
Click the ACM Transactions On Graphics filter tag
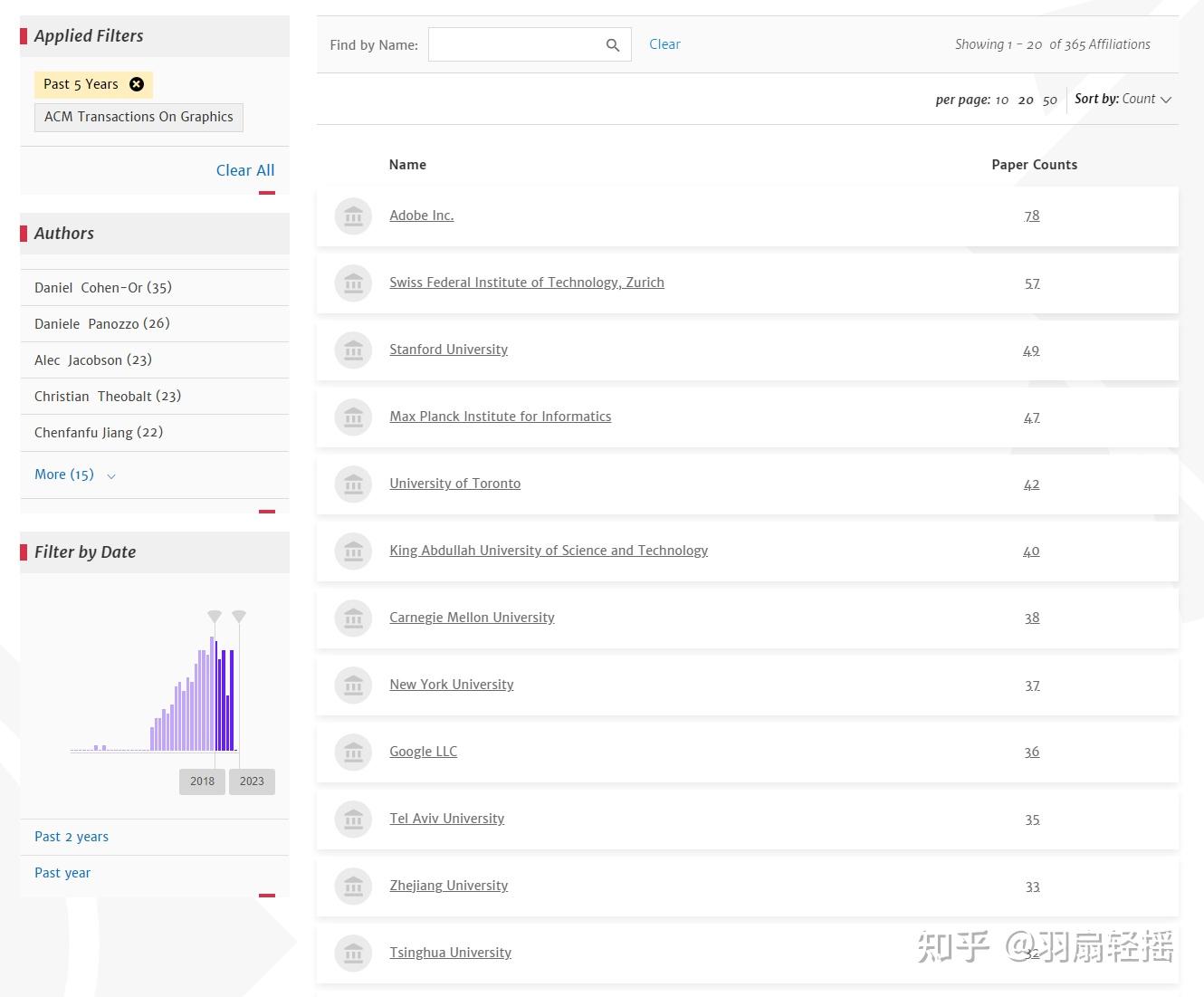[x=139, y=117]
